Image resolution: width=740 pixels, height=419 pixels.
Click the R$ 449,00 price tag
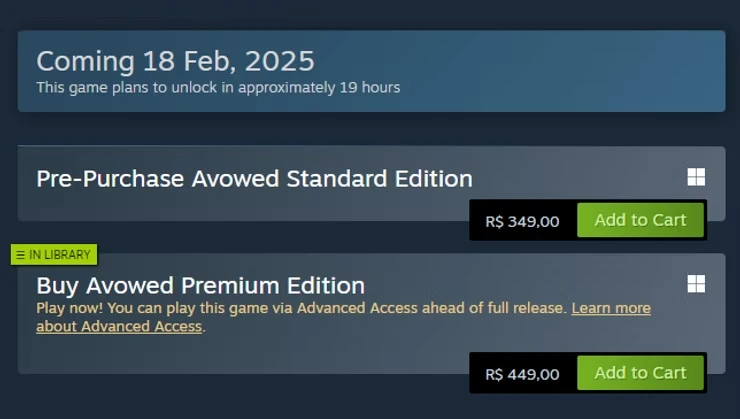522,374
